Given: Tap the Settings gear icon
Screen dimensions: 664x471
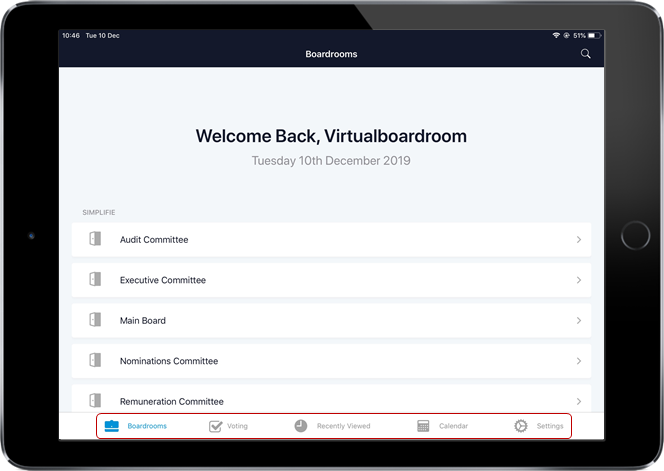Looking at the screenshot, I should coord(521,426).
